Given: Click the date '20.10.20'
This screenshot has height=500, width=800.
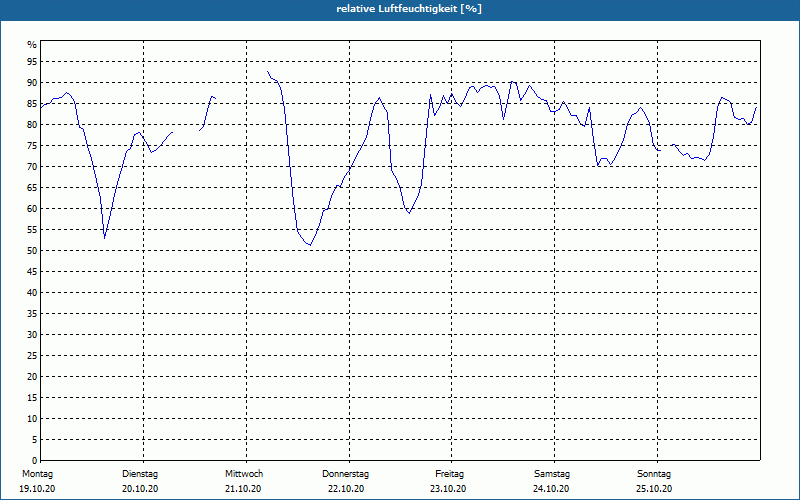Looking at the screenshot, I should tap(140, 489).
